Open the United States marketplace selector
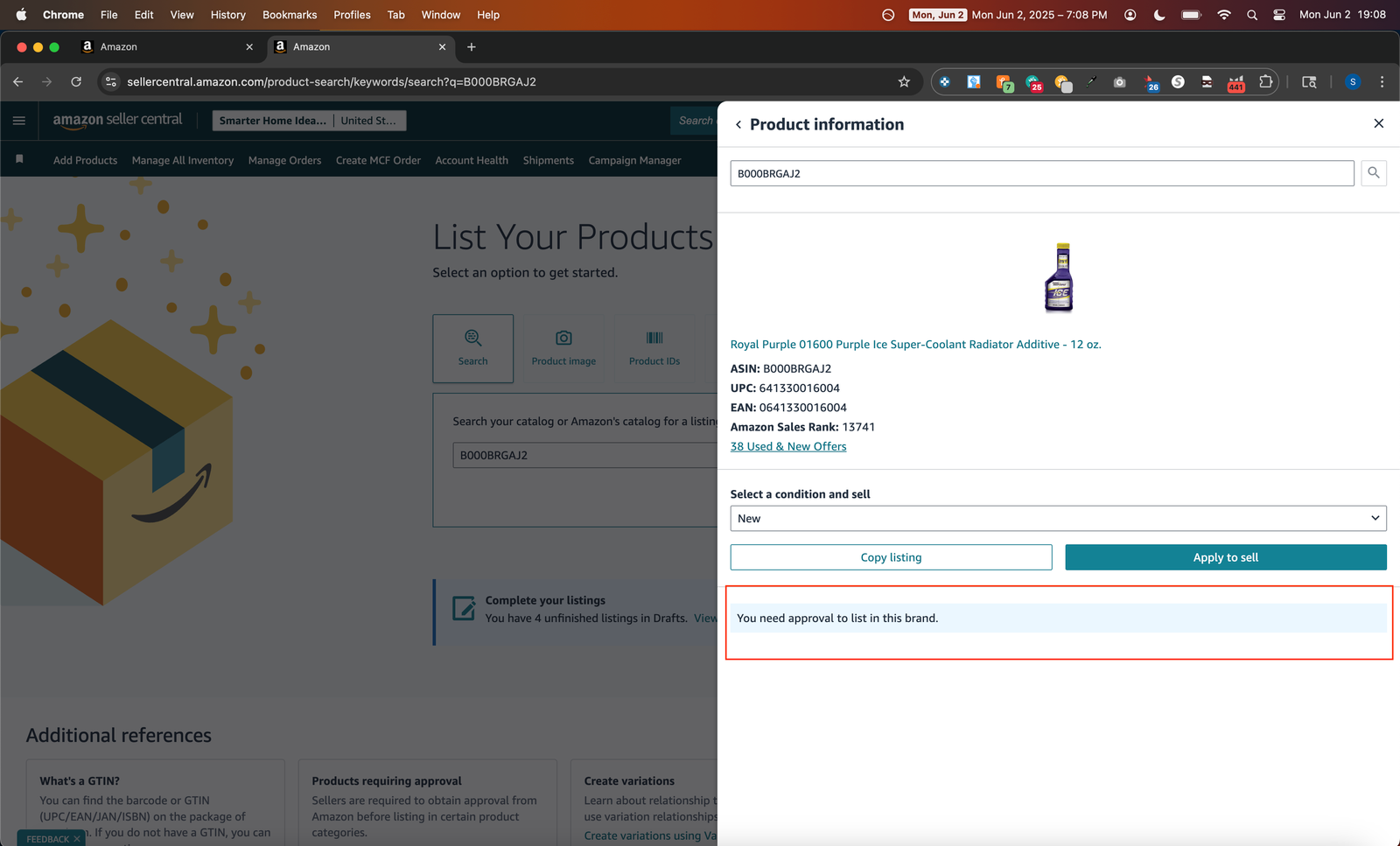The height and width of the screenshot is (846, 1400). 368,121
